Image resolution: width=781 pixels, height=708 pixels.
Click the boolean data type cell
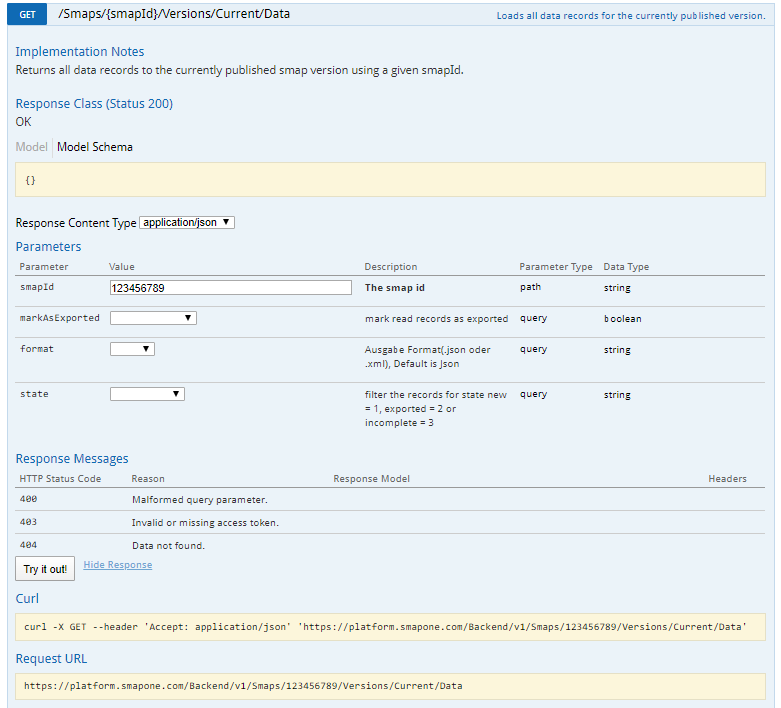[623, 318]
